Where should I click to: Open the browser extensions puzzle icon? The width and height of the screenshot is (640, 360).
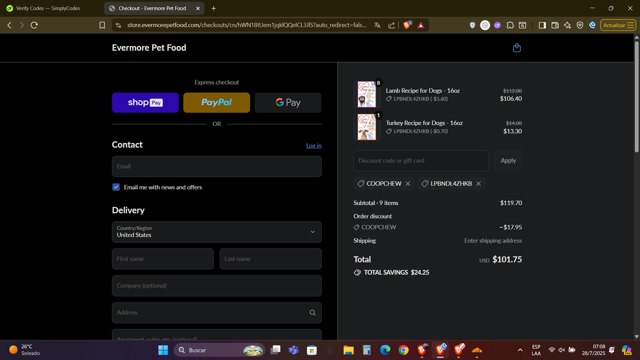pyautogui.click(x=510, y=25)
